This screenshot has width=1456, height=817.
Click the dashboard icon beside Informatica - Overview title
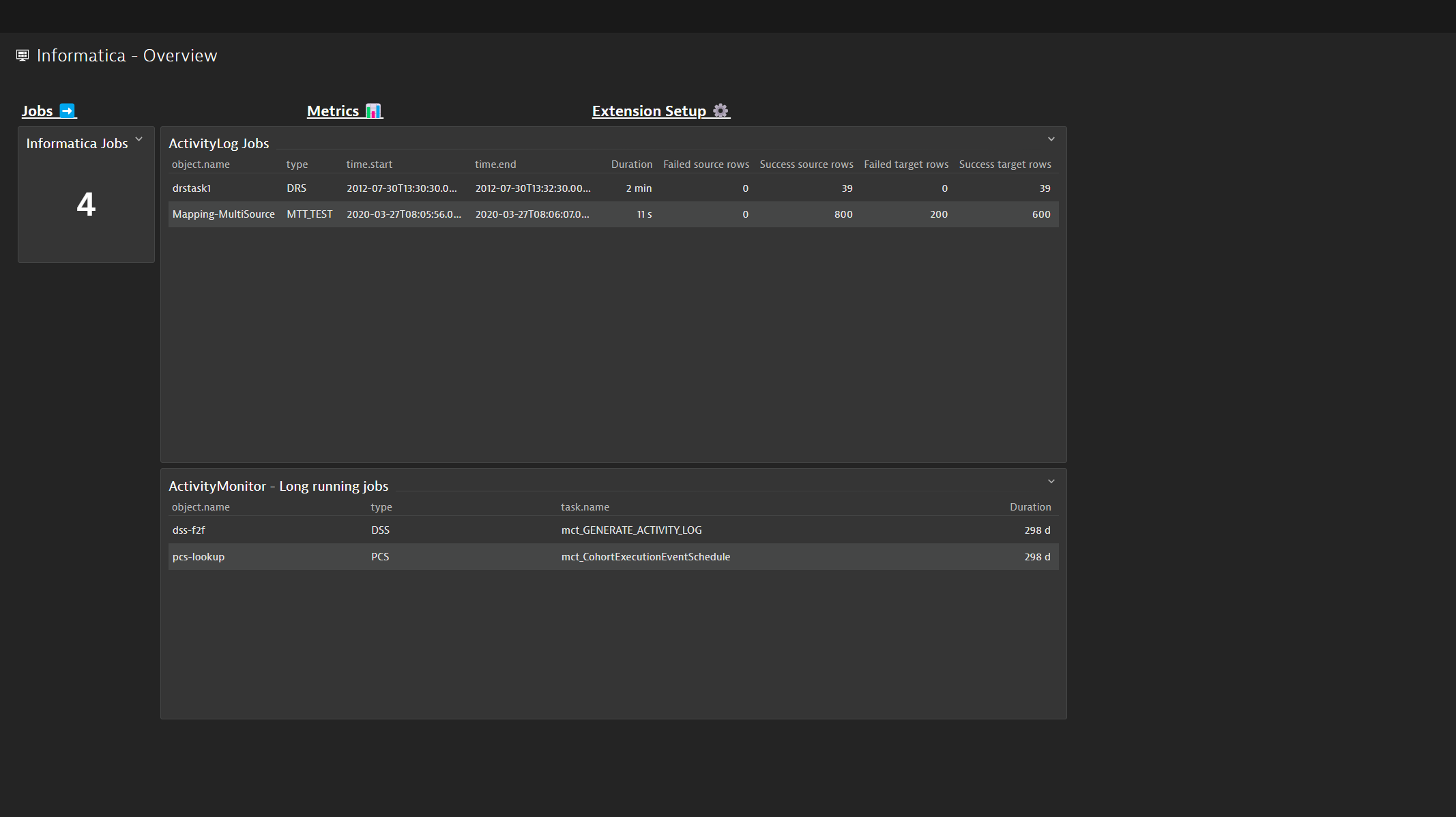coord(23,55)
